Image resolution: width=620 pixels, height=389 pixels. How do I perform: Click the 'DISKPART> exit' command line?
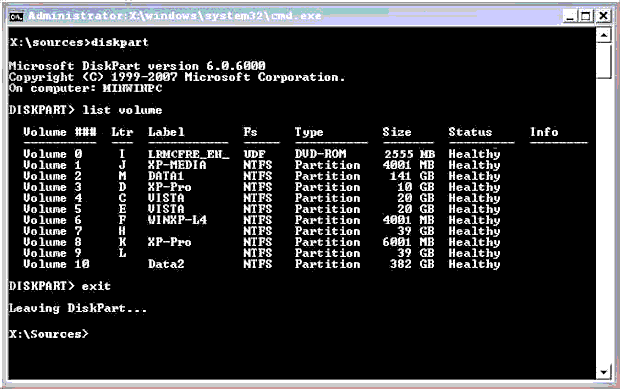pyautogui.click(x=60, y=286)
